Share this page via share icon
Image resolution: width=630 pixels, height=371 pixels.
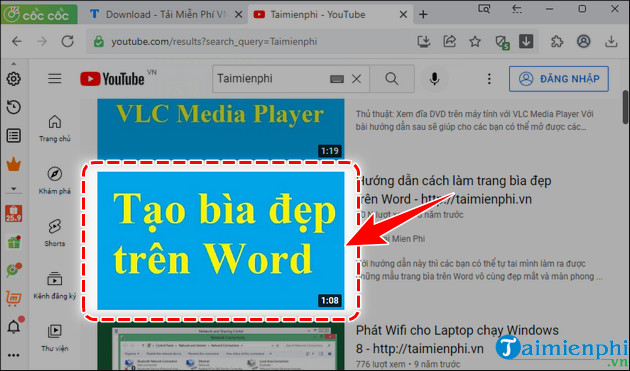coord(449,41)
